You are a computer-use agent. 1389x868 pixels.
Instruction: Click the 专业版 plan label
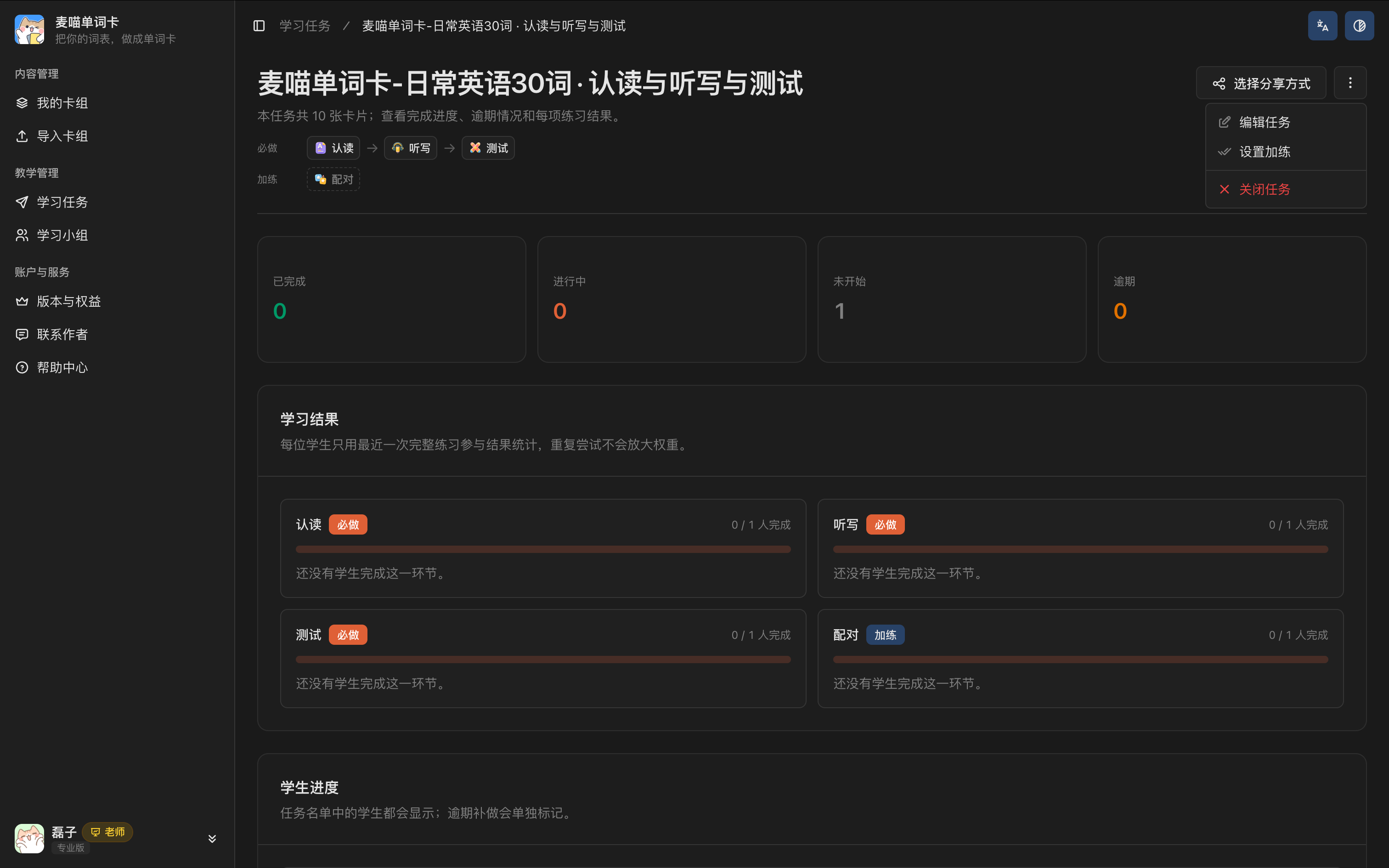71,847
